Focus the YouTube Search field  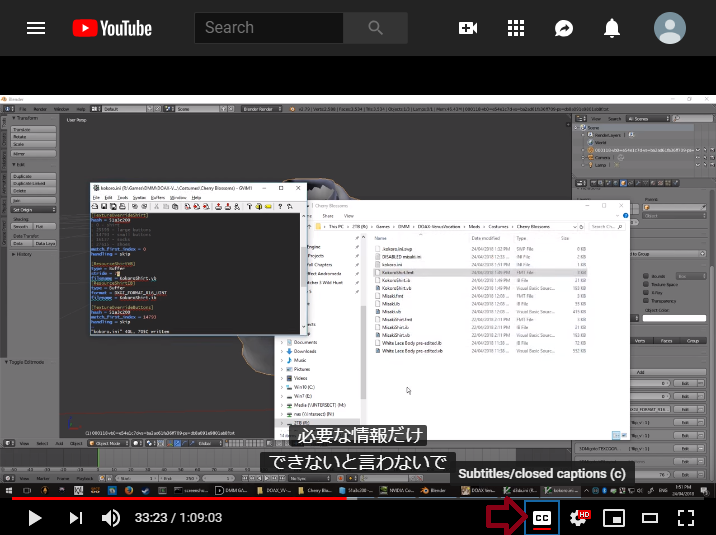click(269, 28)
